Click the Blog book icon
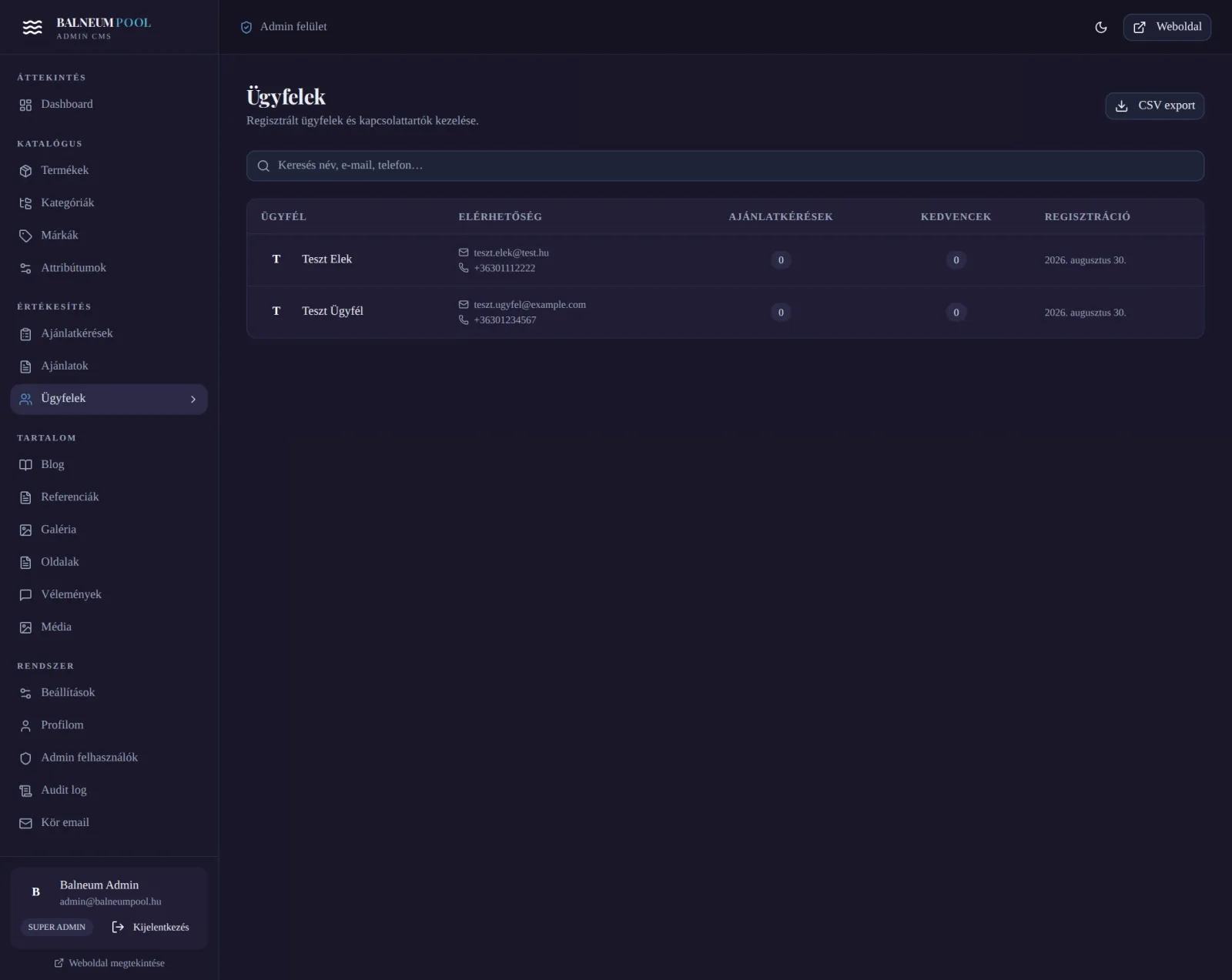The image size is (1232, 980). point(25,465)
